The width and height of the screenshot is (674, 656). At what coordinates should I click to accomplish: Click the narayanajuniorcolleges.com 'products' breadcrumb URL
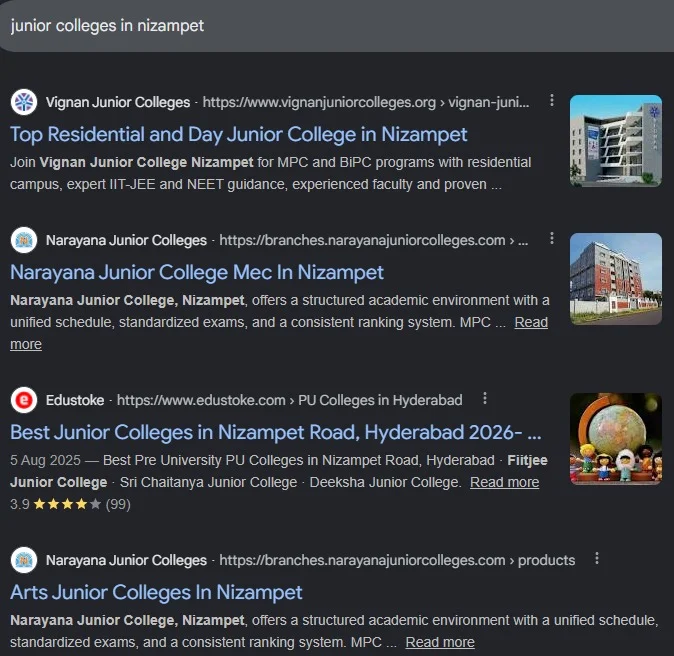point(397,560)
